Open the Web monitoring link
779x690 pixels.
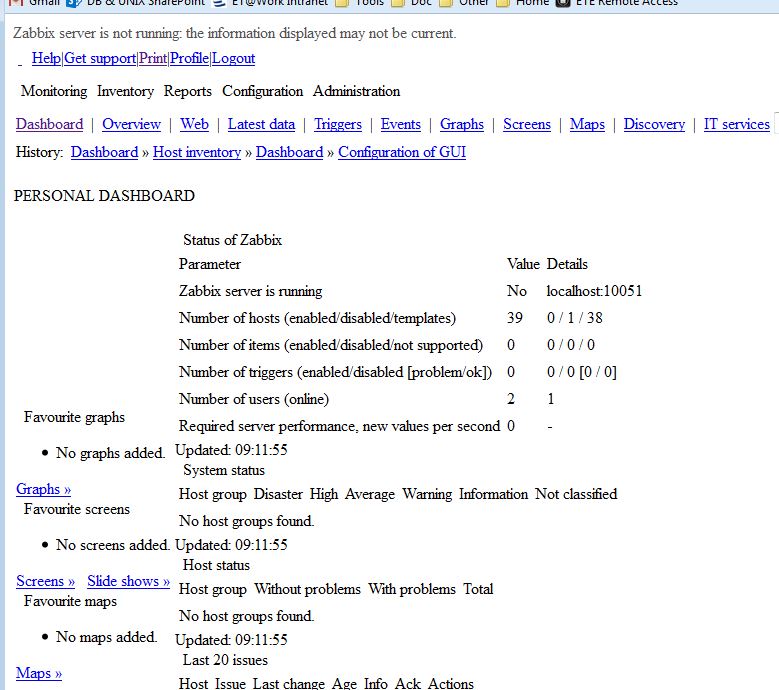[194, 124]
